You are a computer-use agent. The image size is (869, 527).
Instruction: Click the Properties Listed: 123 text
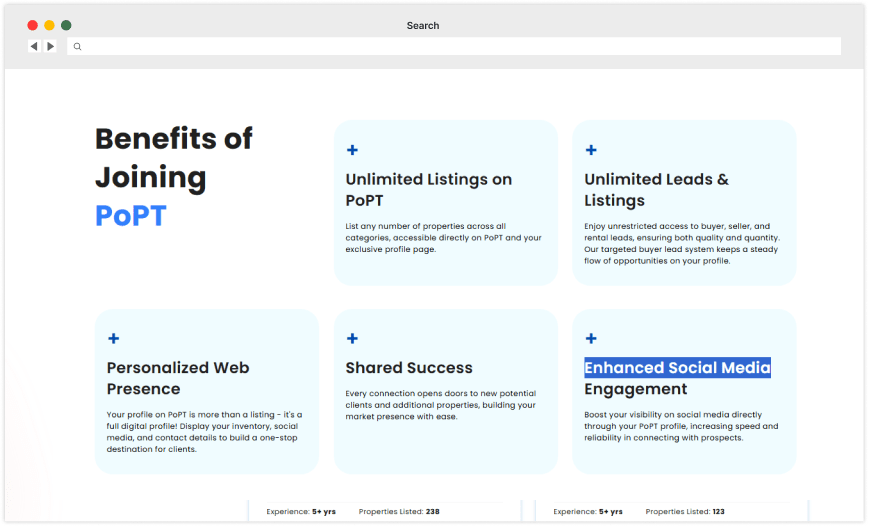click(x=686, y=511)
